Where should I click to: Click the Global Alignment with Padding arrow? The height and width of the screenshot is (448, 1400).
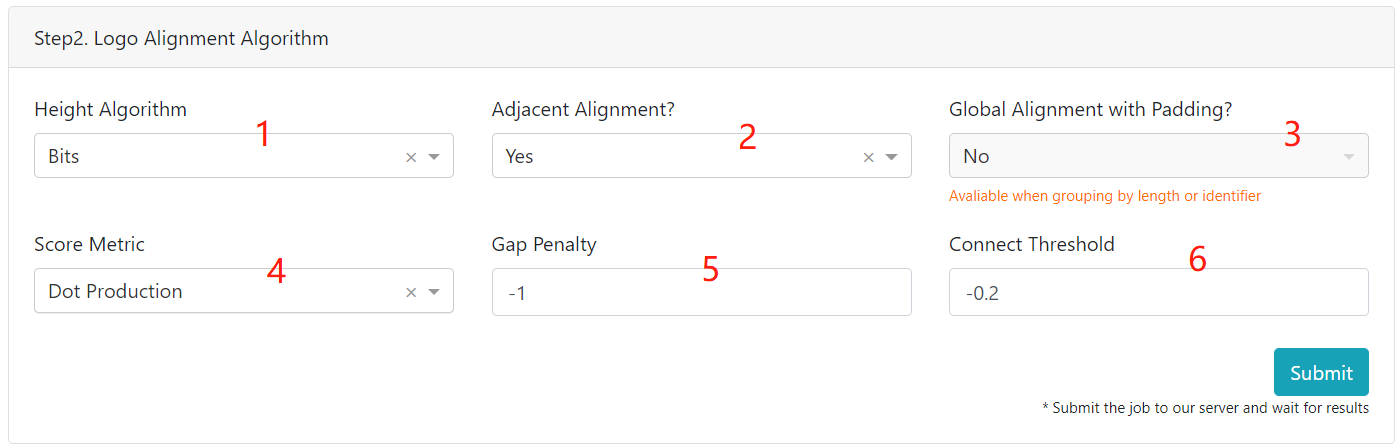tap(1349, 157)
